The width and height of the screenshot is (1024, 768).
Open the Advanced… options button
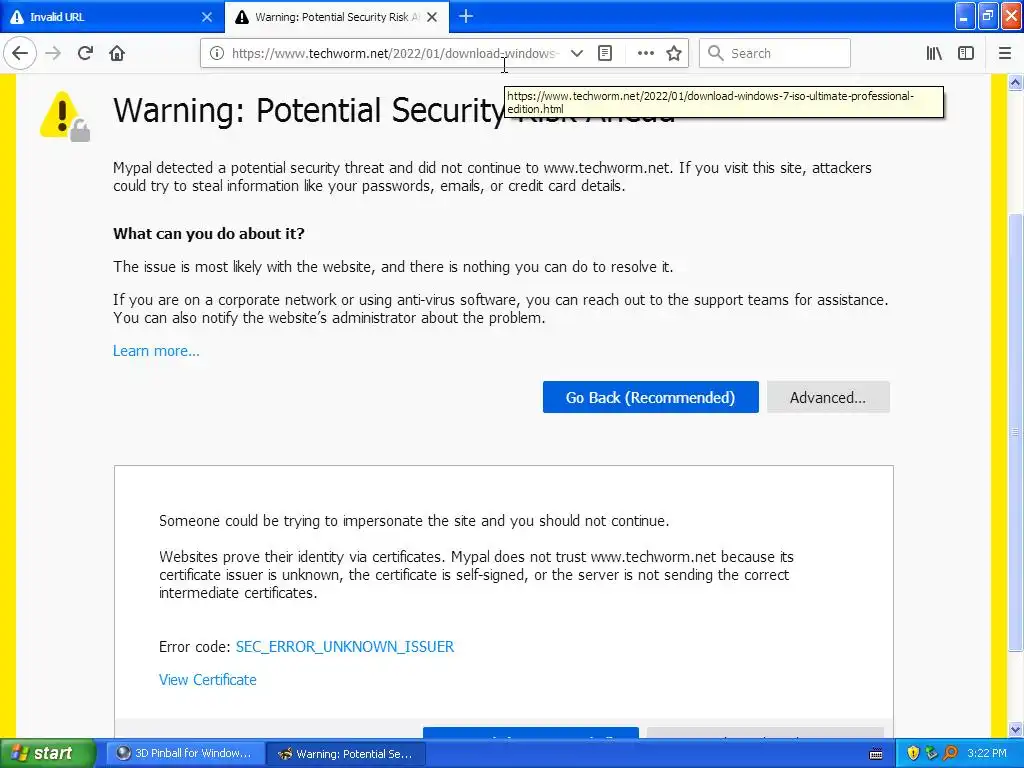click(x=828, y=397)
